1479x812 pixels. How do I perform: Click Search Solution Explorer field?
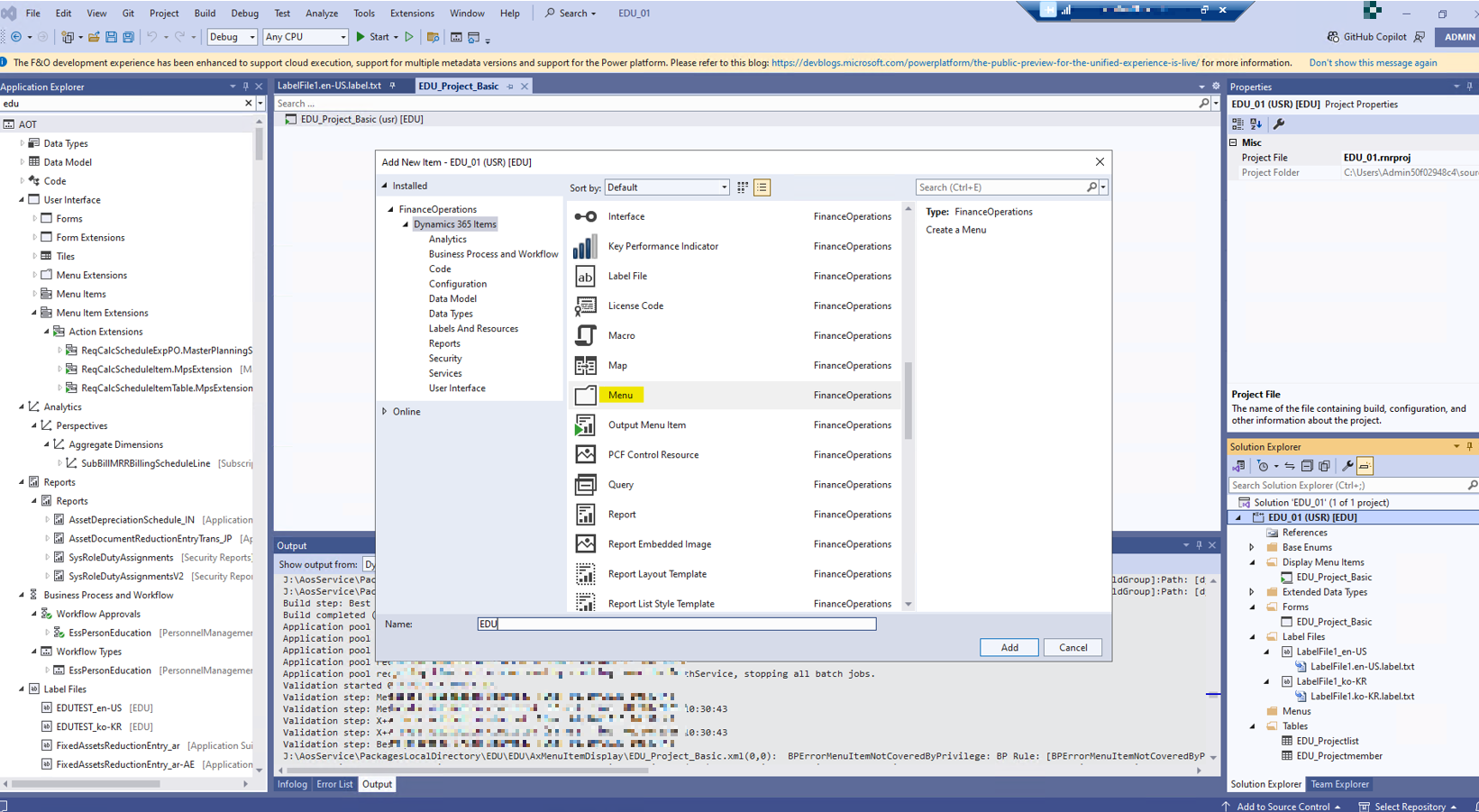click(1347, 485)
